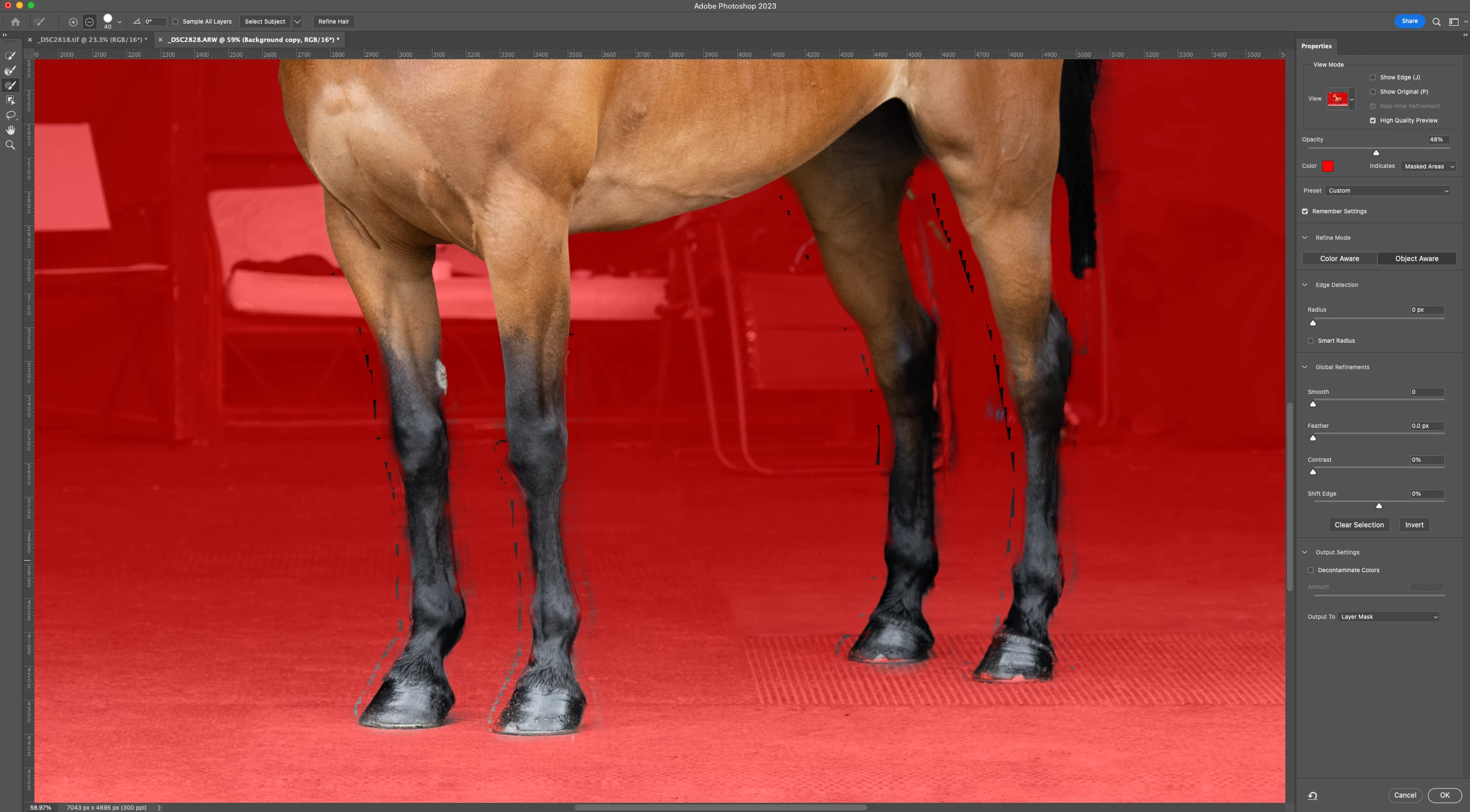The width and height of the screenshot is (1470, 812).
Task: Enable the Sample All Layers checkbox
Action: point(175,22)
